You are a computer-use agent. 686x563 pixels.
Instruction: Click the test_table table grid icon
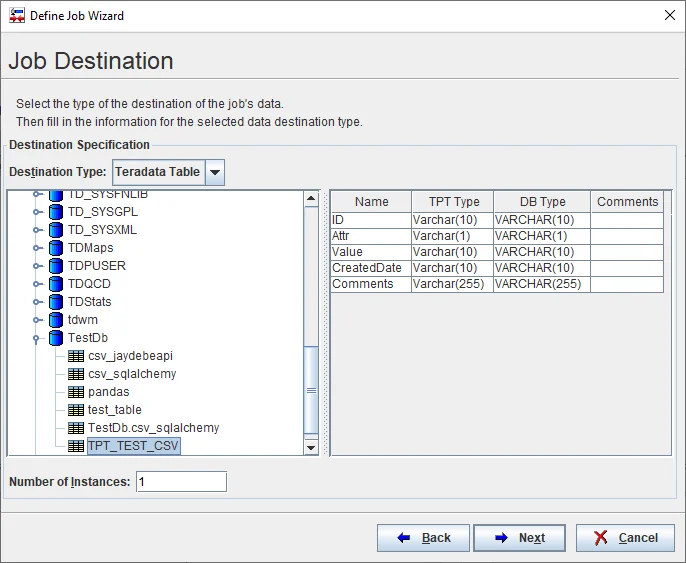76,410
